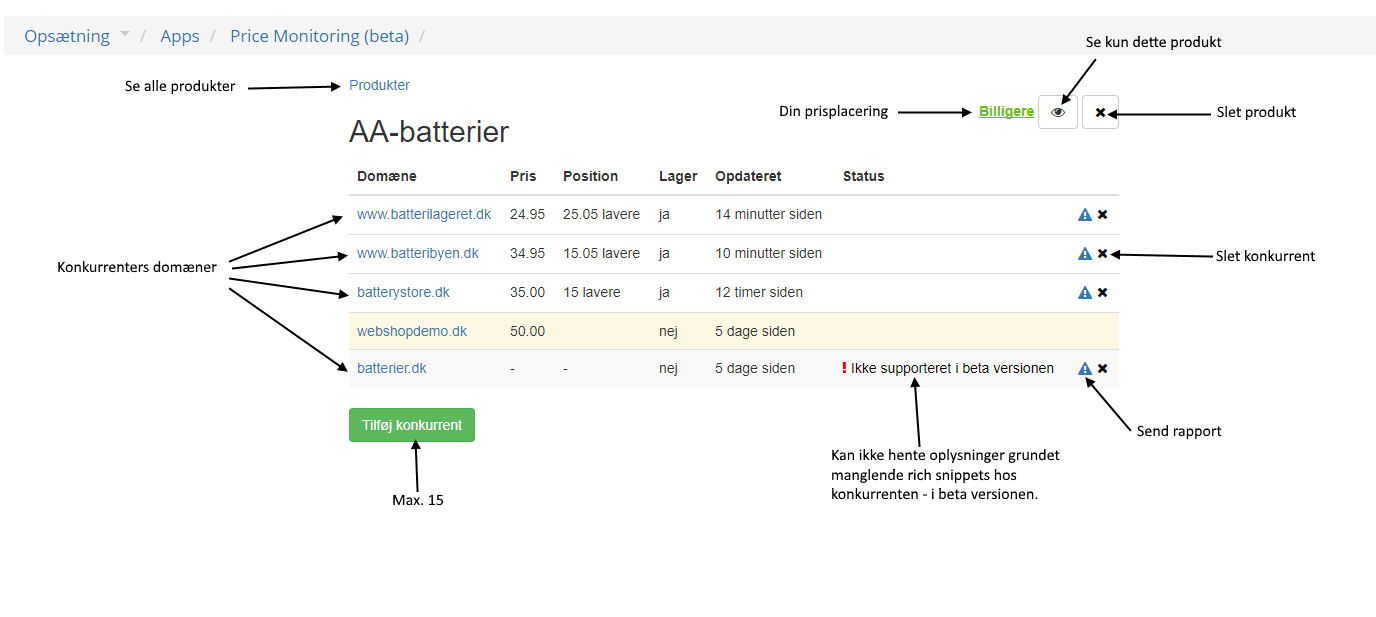Delete competitor batterystore.dk
1376x617 pixels.
click(x=1102, y=293)
